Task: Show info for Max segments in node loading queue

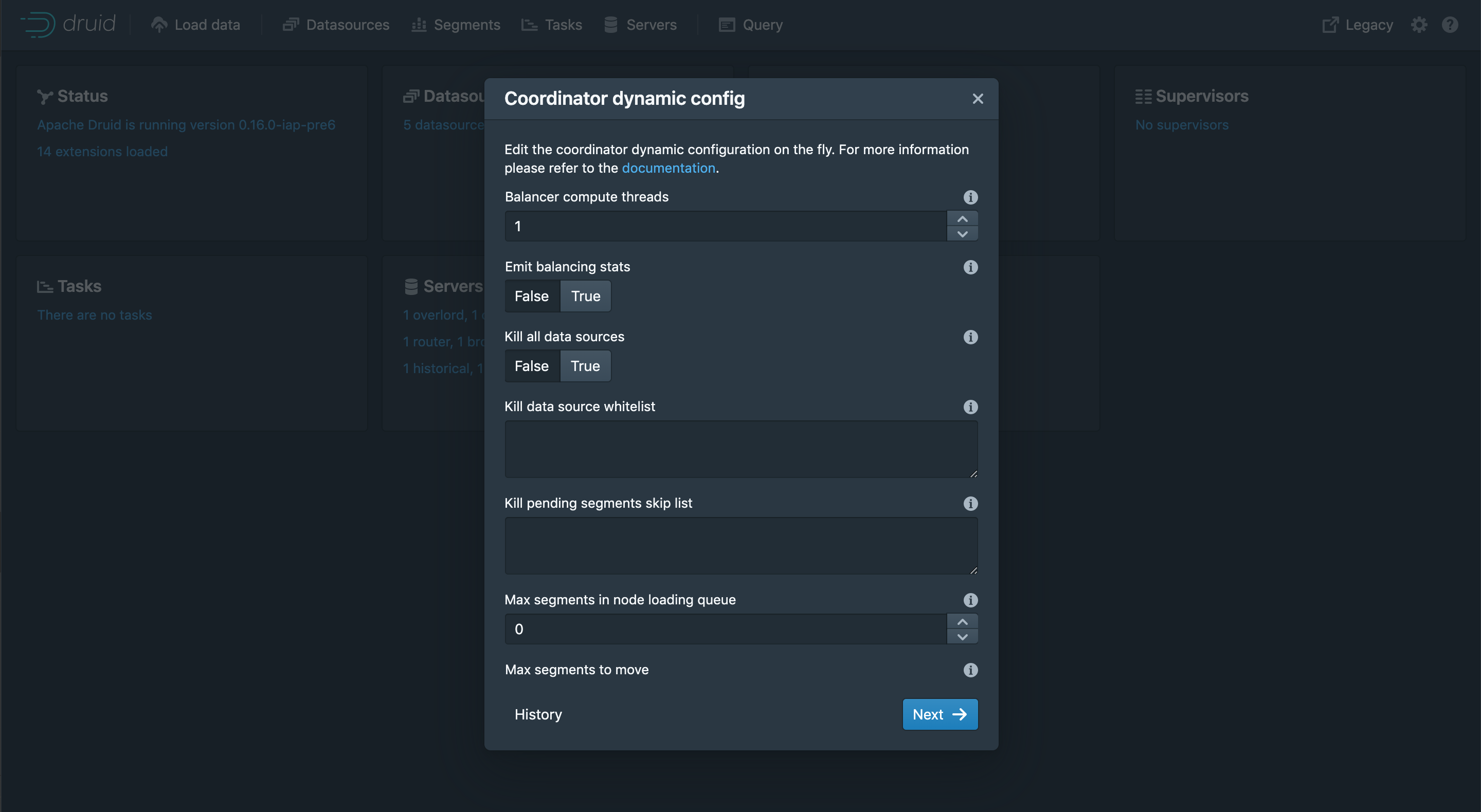Action: 970,600
